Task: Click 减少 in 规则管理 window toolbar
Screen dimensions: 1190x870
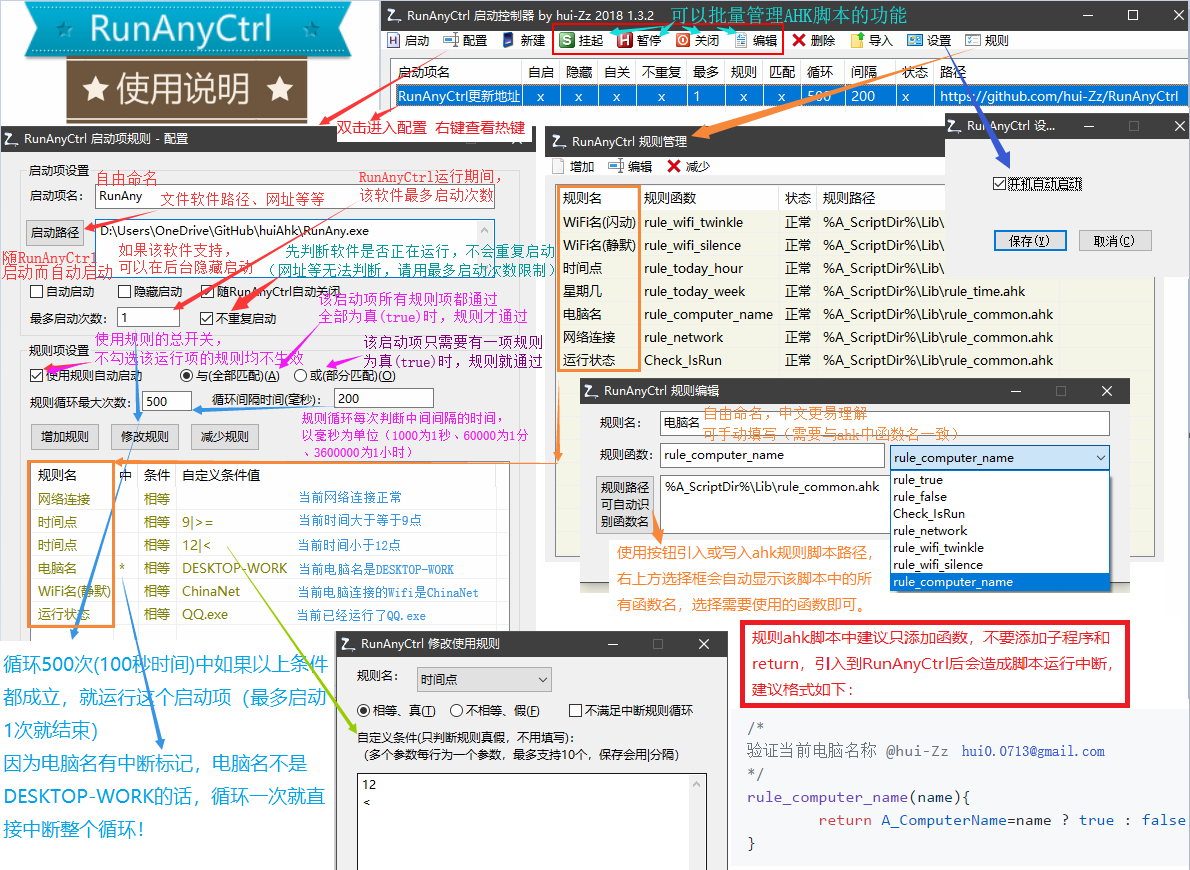Action: 688,166
